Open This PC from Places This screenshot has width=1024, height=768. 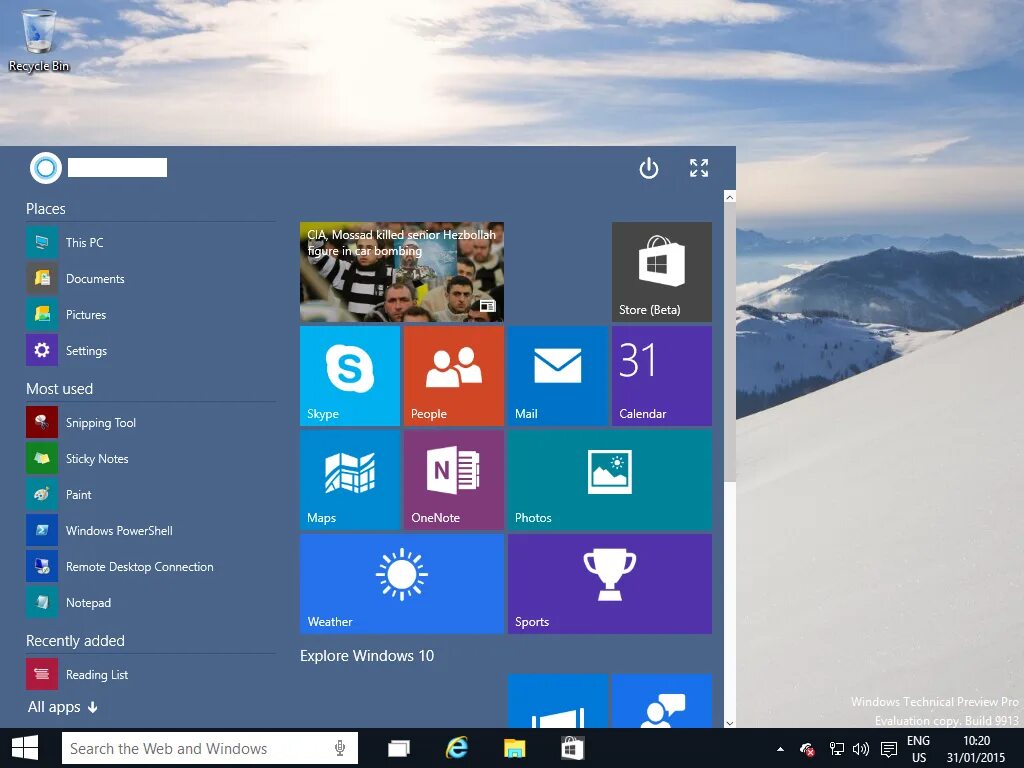(150, 242)
